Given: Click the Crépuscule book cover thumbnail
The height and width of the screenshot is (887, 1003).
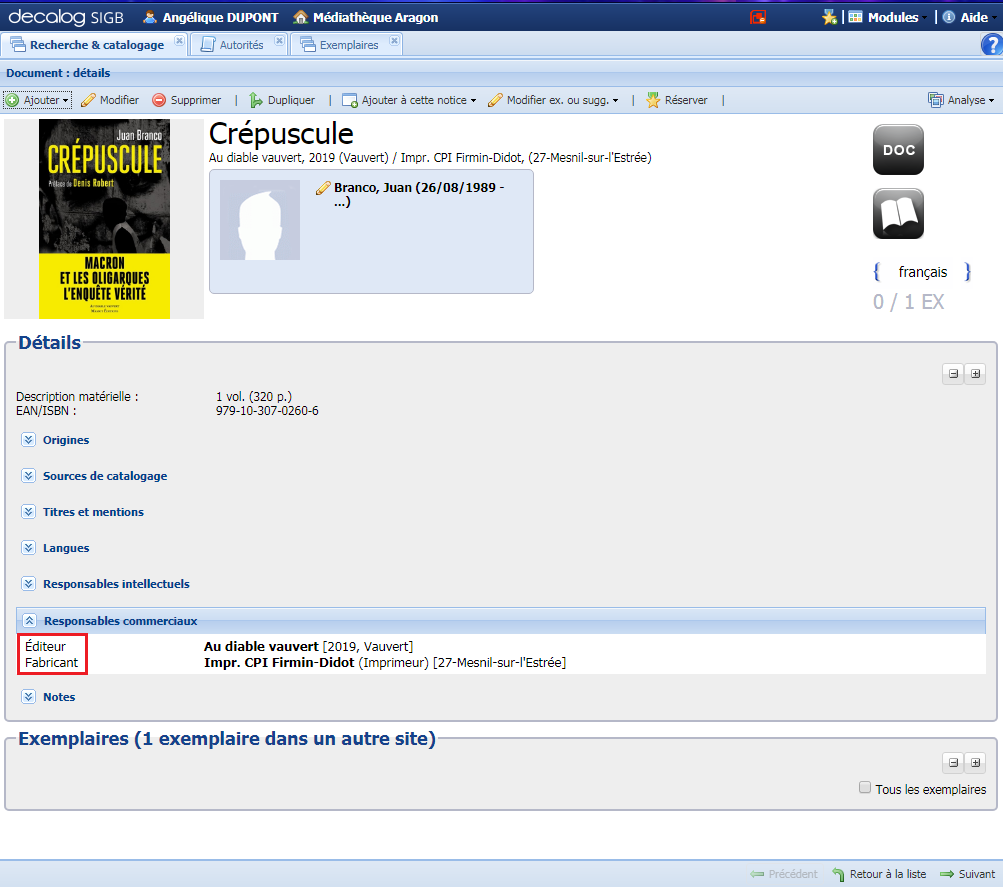Looking at the screenshot, I should tap(104, 218).
